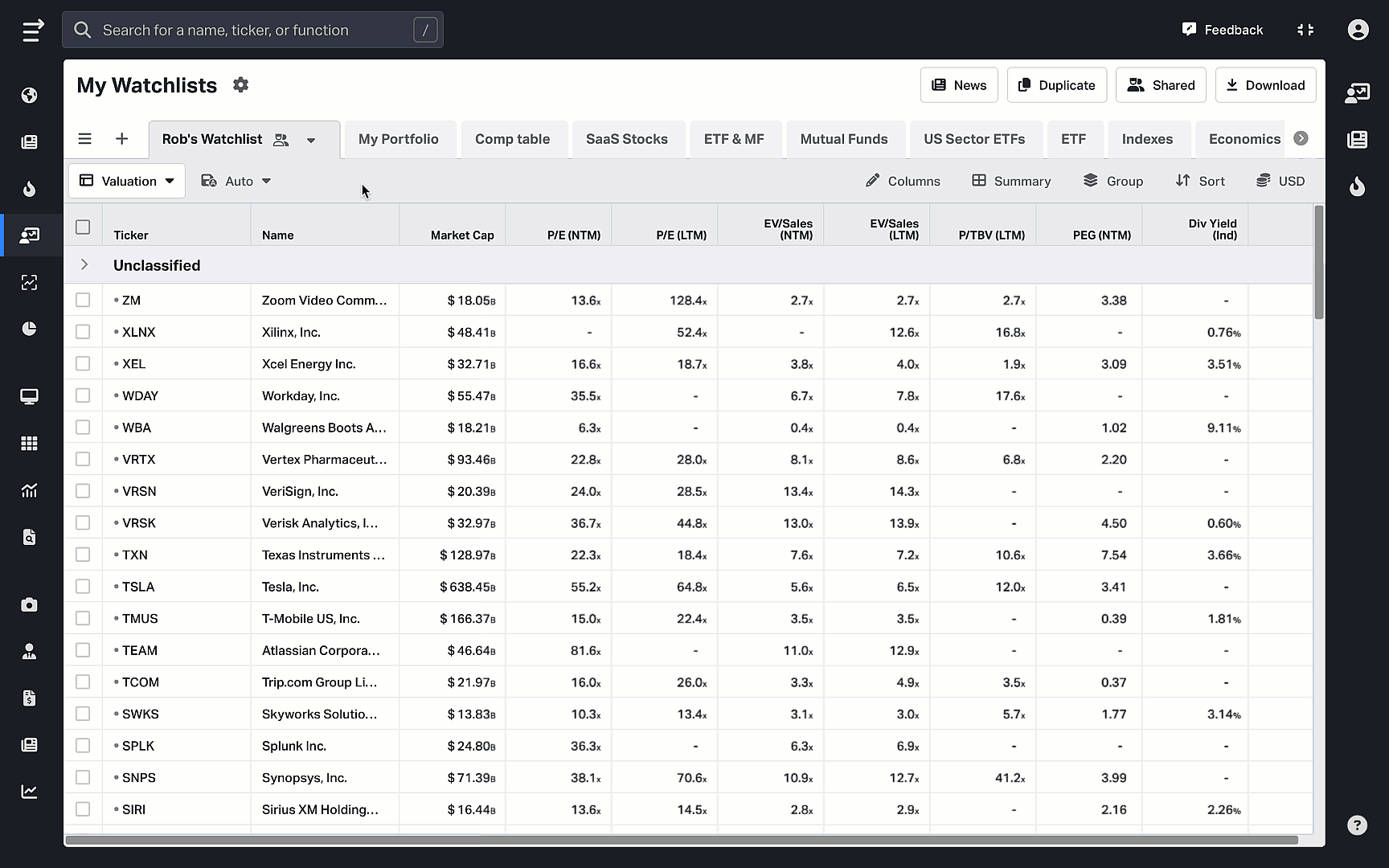1389x868 pixels.
Task: Switch to SaaS Stocks tab
Action: [627, 139]
